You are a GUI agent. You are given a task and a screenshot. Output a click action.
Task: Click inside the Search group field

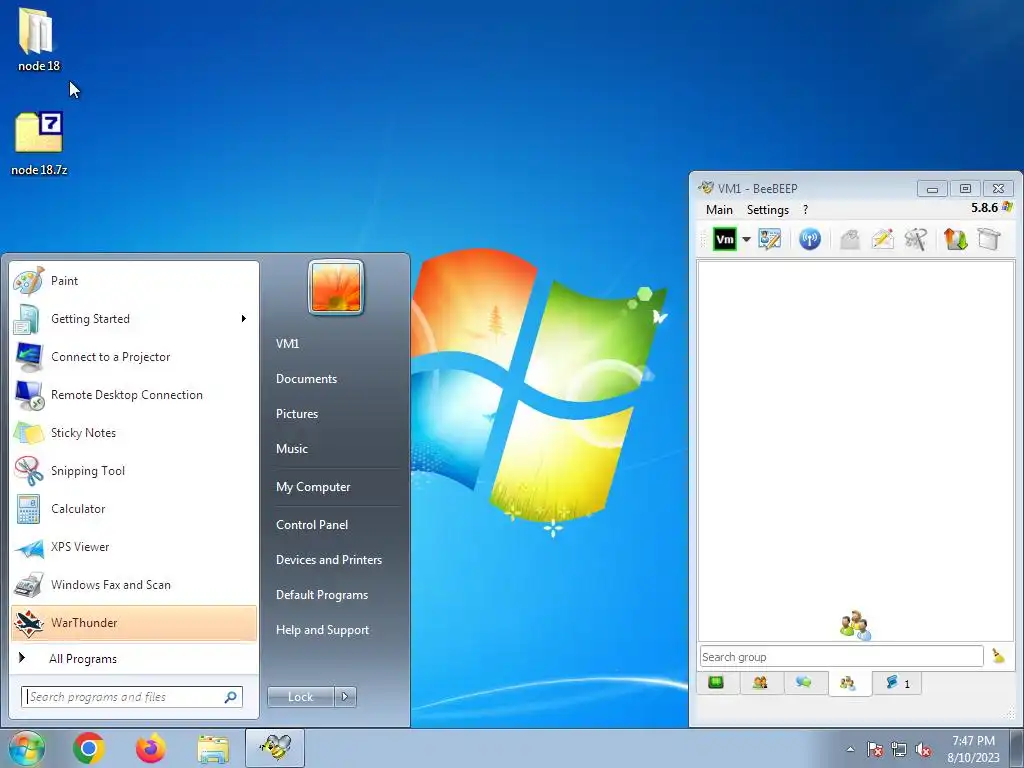[x=841, y=656]
